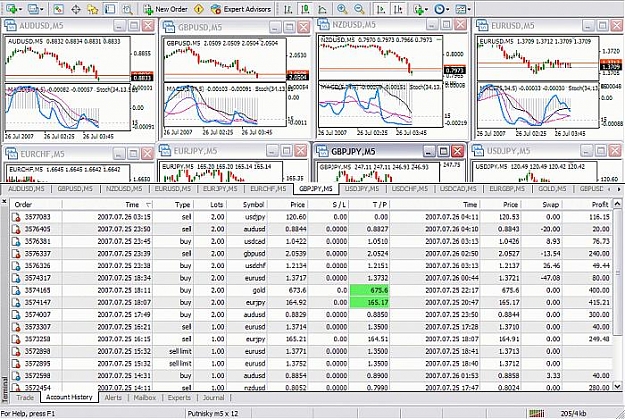This screenshot has width=625, height=419.
Task: Switch chart to line chart mode
Action: tap(323, 9)
